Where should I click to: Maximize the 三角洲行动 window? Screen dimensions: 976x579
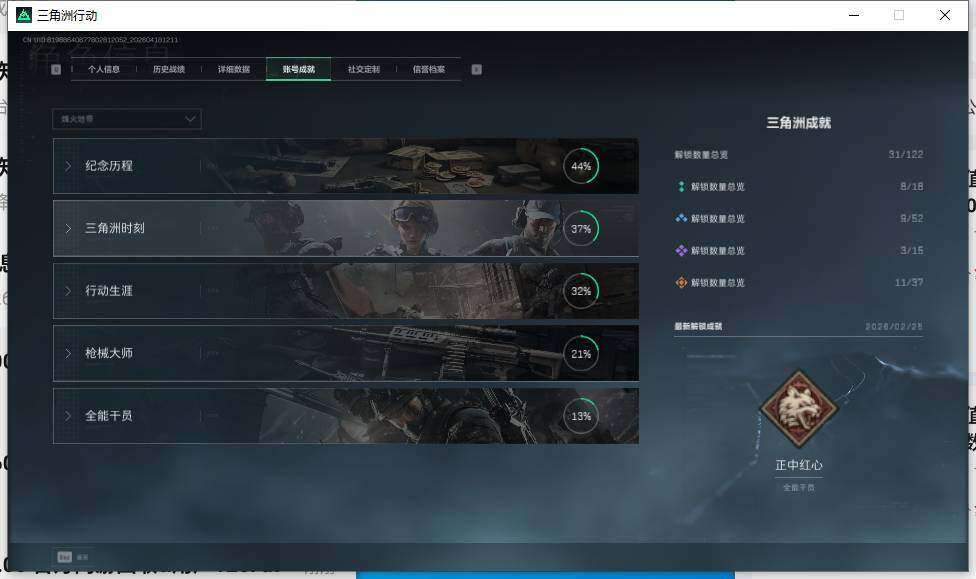[899, 15]
